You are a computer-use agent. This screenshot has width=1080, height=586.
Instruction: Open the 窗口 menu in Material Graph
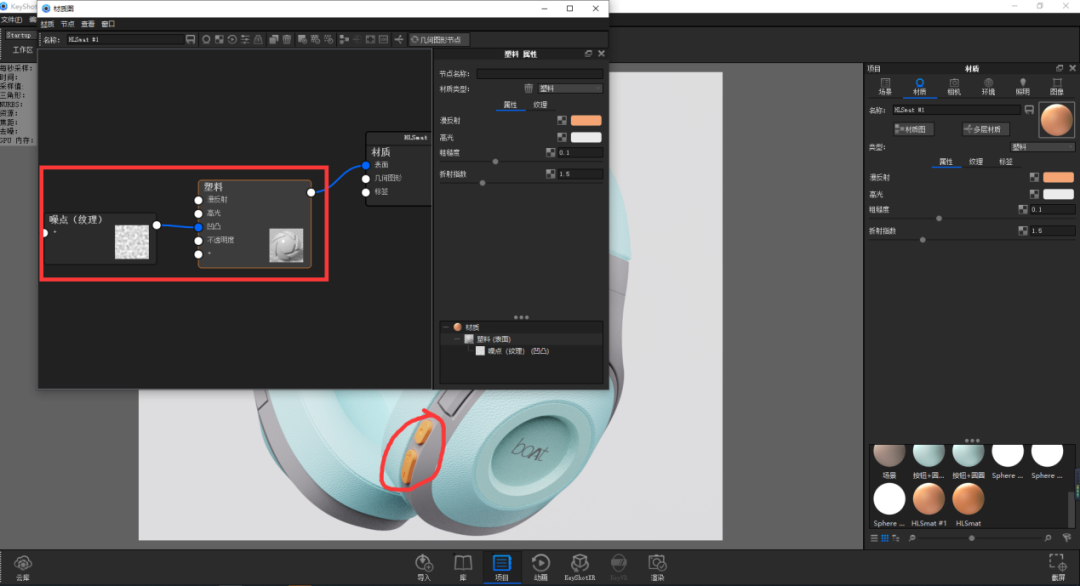[108, 24]
